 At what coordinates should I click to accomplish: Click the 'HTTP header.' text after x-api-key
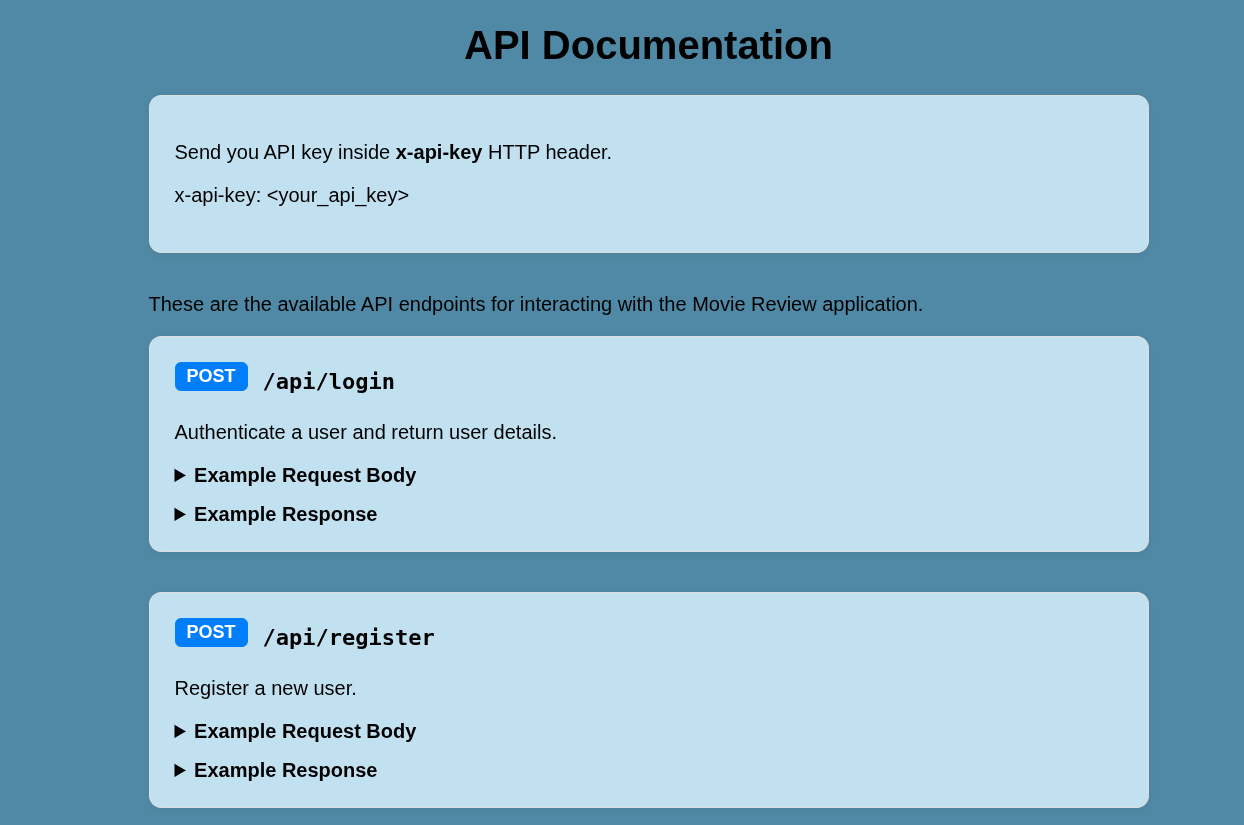(x=550, y=153)
